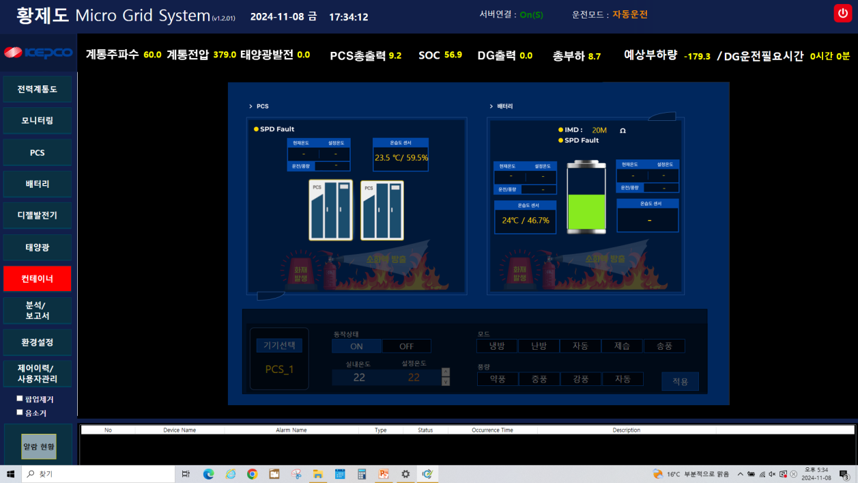
Task: Expand the 배터리 section chevron
Action: click(x=491, y=106)
